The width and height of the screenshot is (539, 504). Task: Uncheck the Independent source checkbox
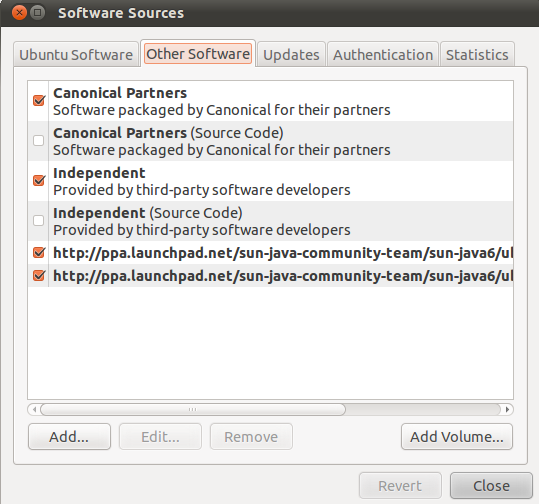pyautogui.click(x=39, y=180)
